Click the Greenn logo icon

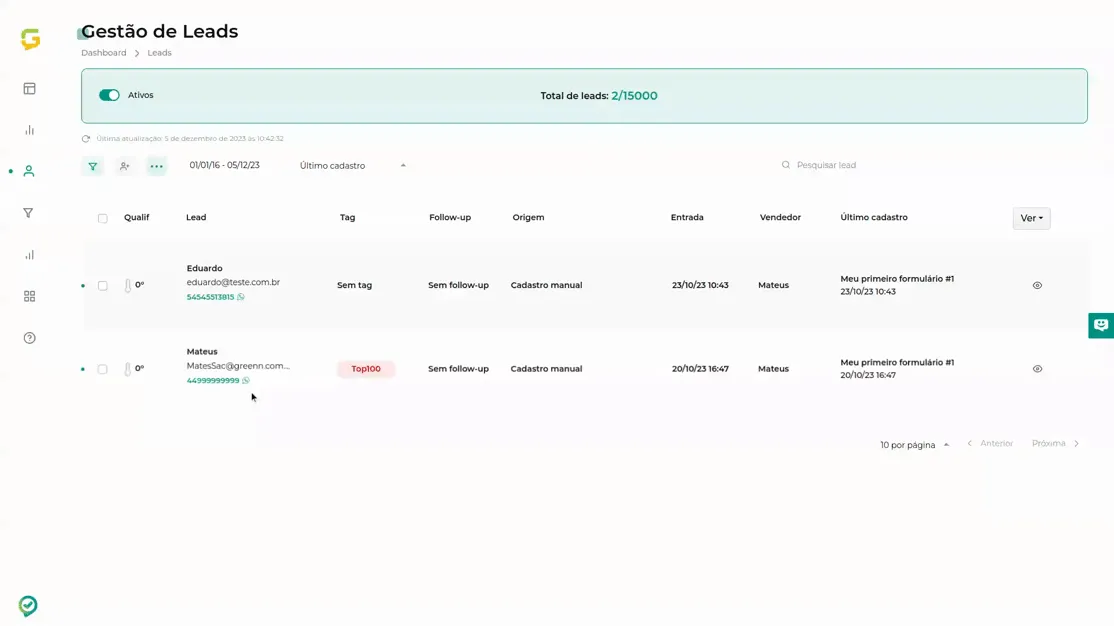[30, 39]
